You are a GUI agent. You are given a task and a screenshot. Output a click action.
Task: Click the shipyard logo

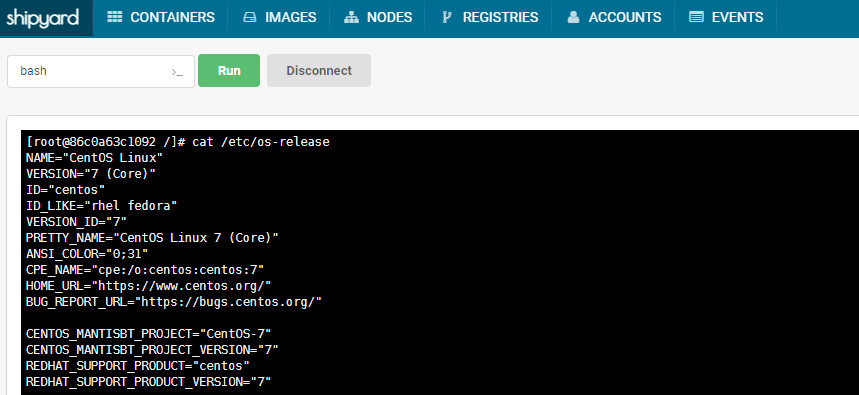tap(43, 18)
